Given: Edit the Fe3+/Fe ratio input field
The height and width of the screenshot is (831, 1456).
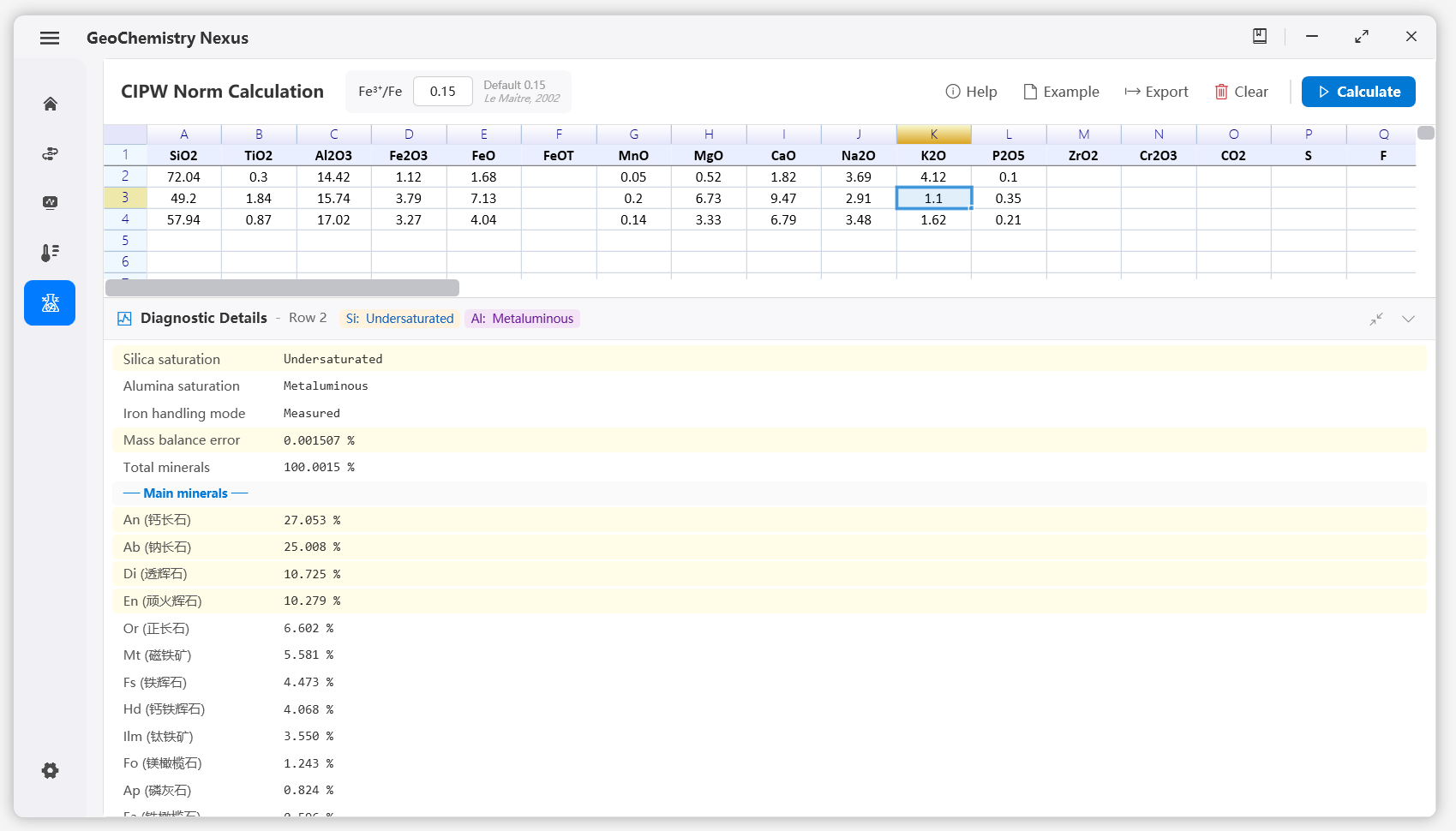Looking at the screenshot, I should (x=443, y=92).
